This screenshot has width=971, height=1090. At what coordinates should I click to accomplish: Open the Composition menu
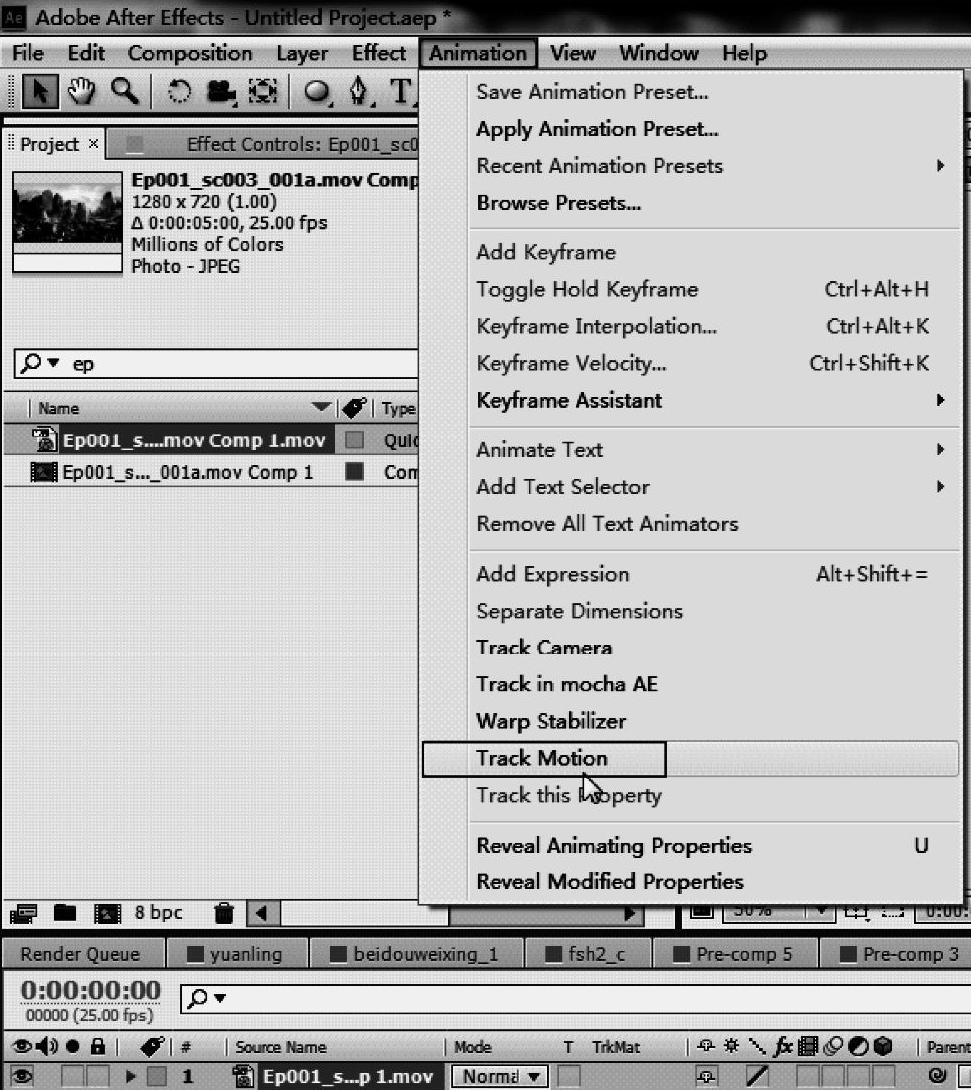tap(190, 54)
